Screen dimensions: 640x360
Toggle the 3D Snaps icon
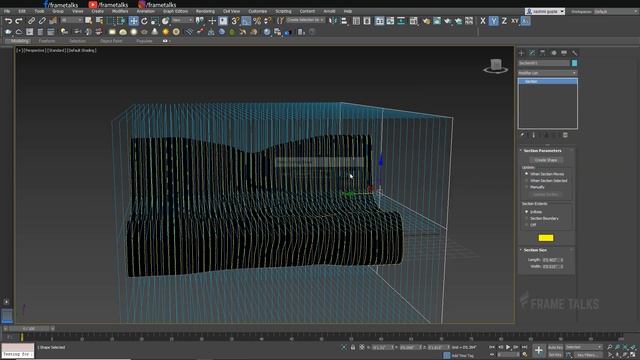235,20
